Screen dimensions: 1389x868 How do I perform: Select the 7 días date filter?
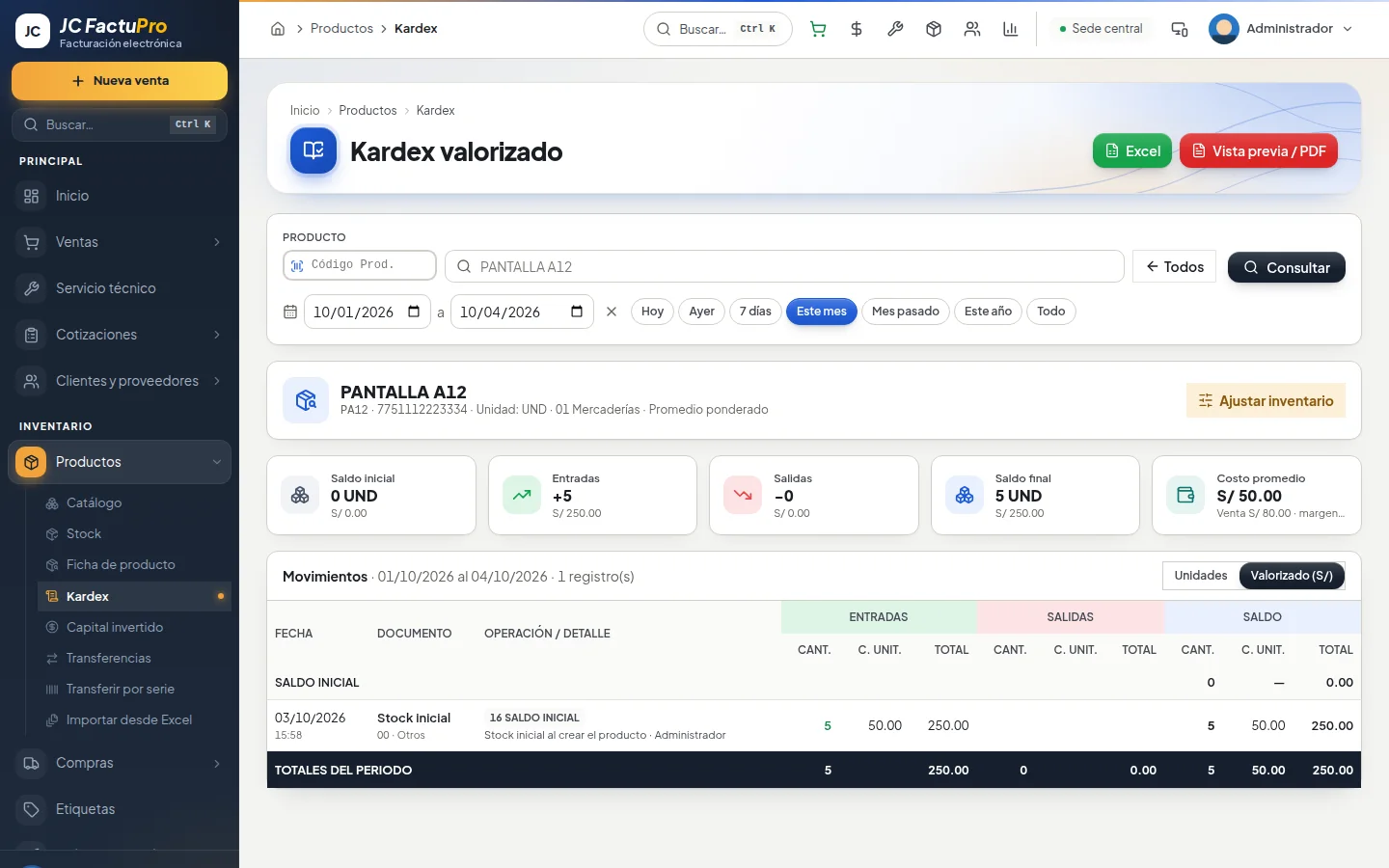(x=755, y=312)
